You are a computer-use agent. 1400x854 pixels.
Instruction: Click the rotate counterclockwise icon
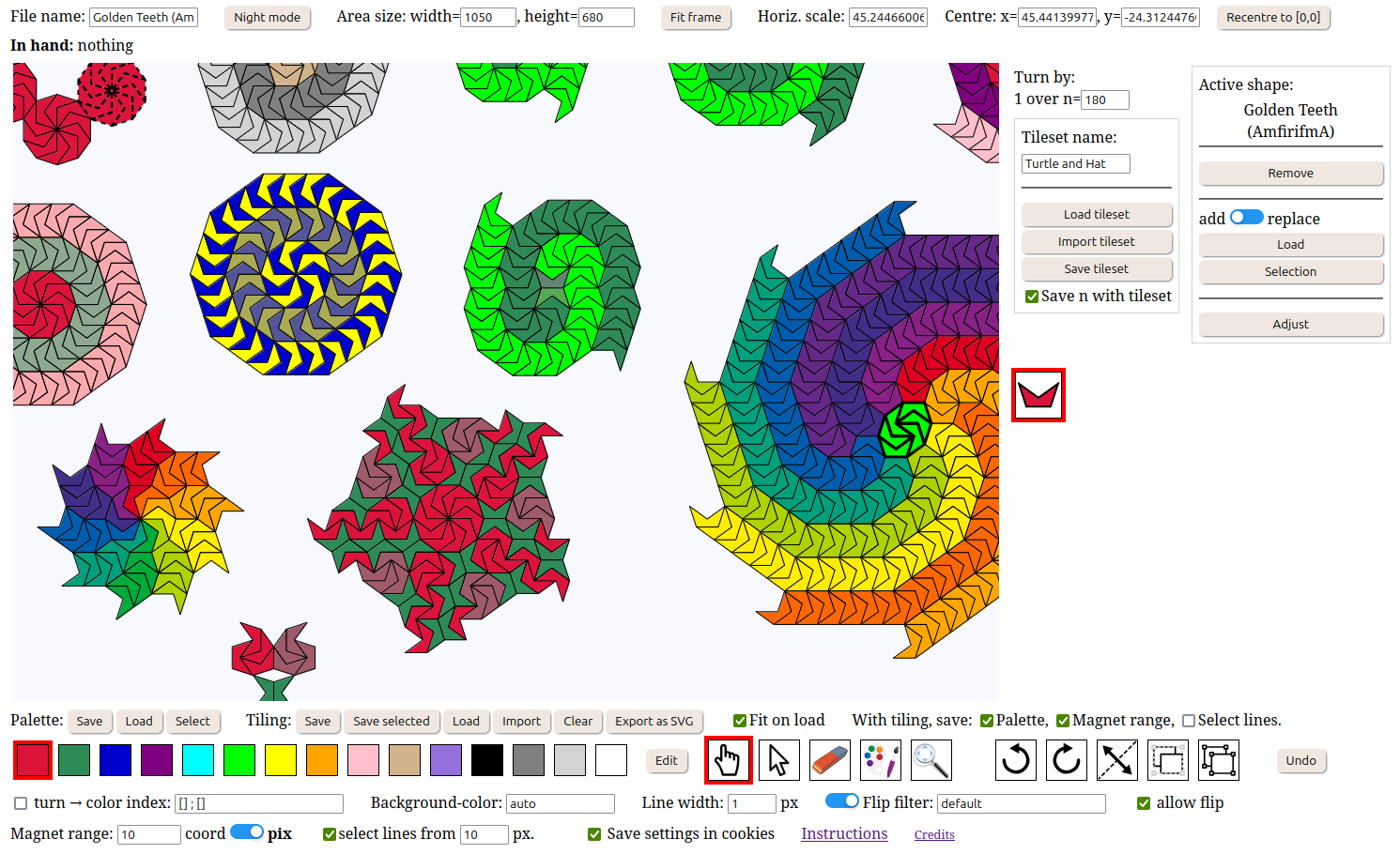click(x=1015, y=760)
